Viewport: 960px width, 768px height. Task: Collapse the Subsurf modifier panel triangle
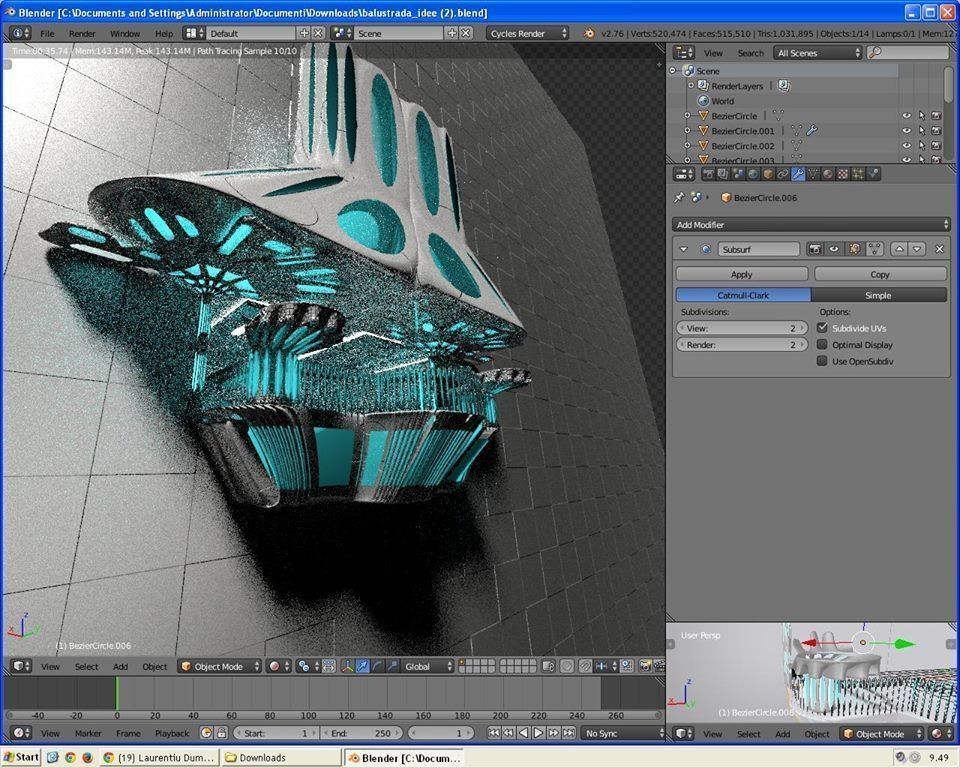click(684, 249)
